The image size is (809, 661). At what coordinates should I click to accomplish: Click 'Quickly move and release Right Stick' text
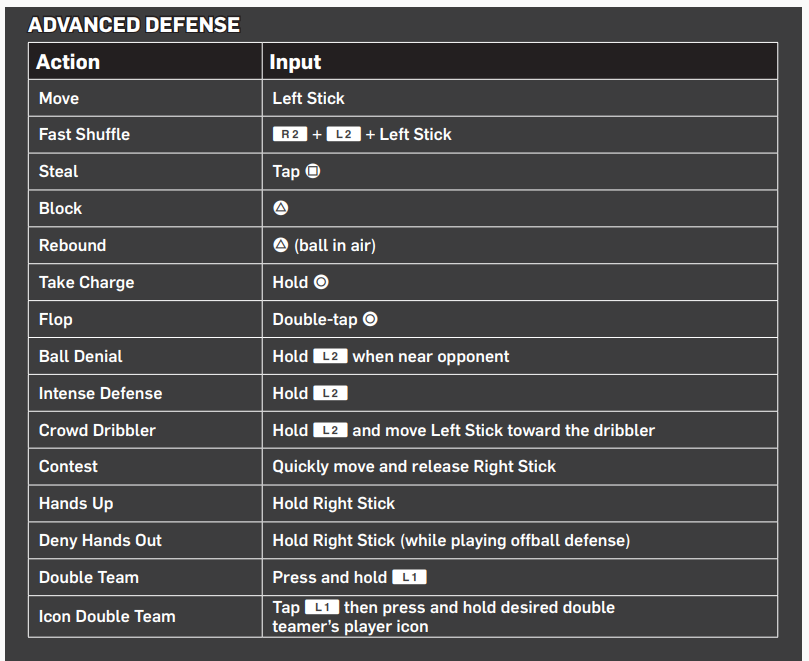click(414, 466)
